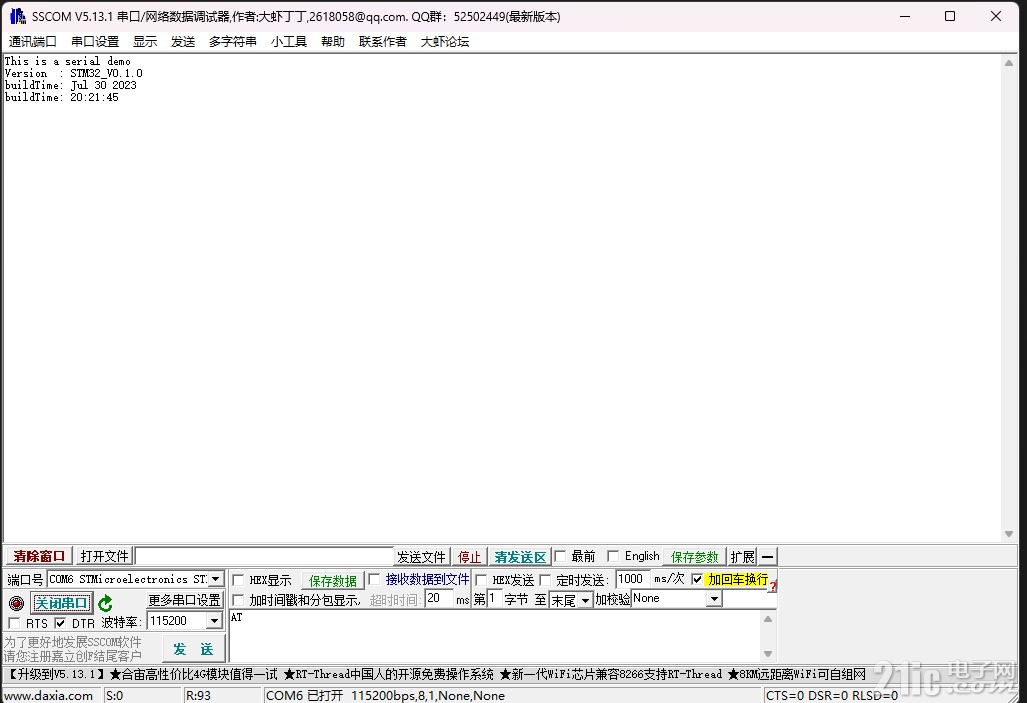Click the 扩展 button
The height and width of the screenshot is (703, 1027).
click(743, 557)
